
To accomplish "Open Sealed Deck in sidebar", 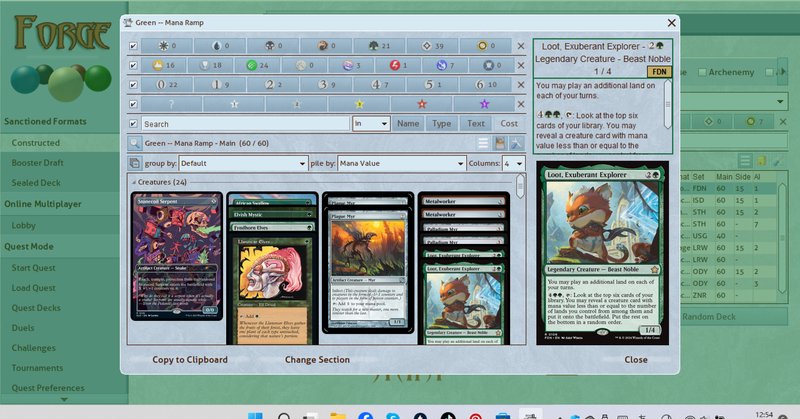I will [36, 183].
